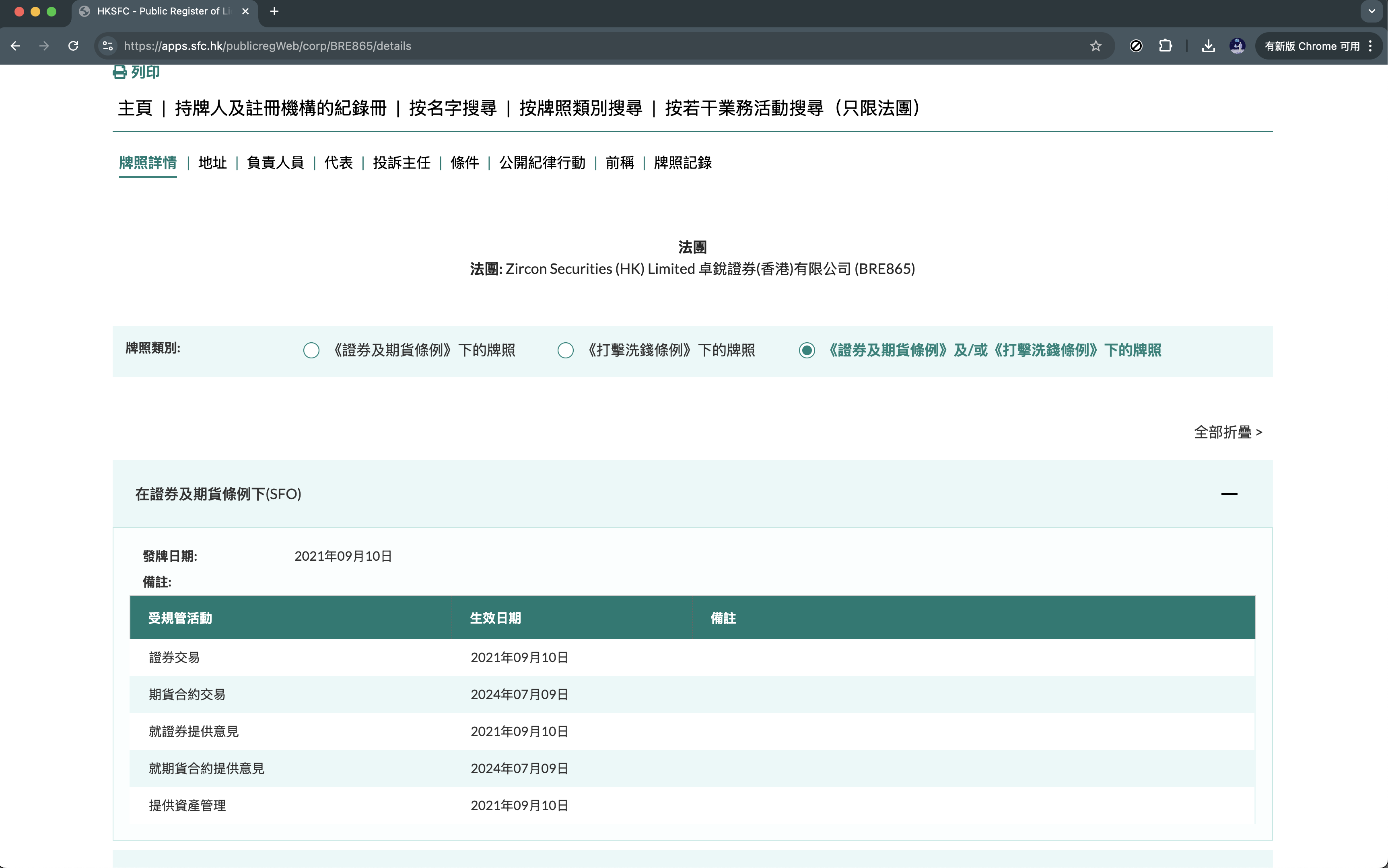
Task: Click the 發牌日期 value 2021年09月10日
Action: click(x=343, y=556)
